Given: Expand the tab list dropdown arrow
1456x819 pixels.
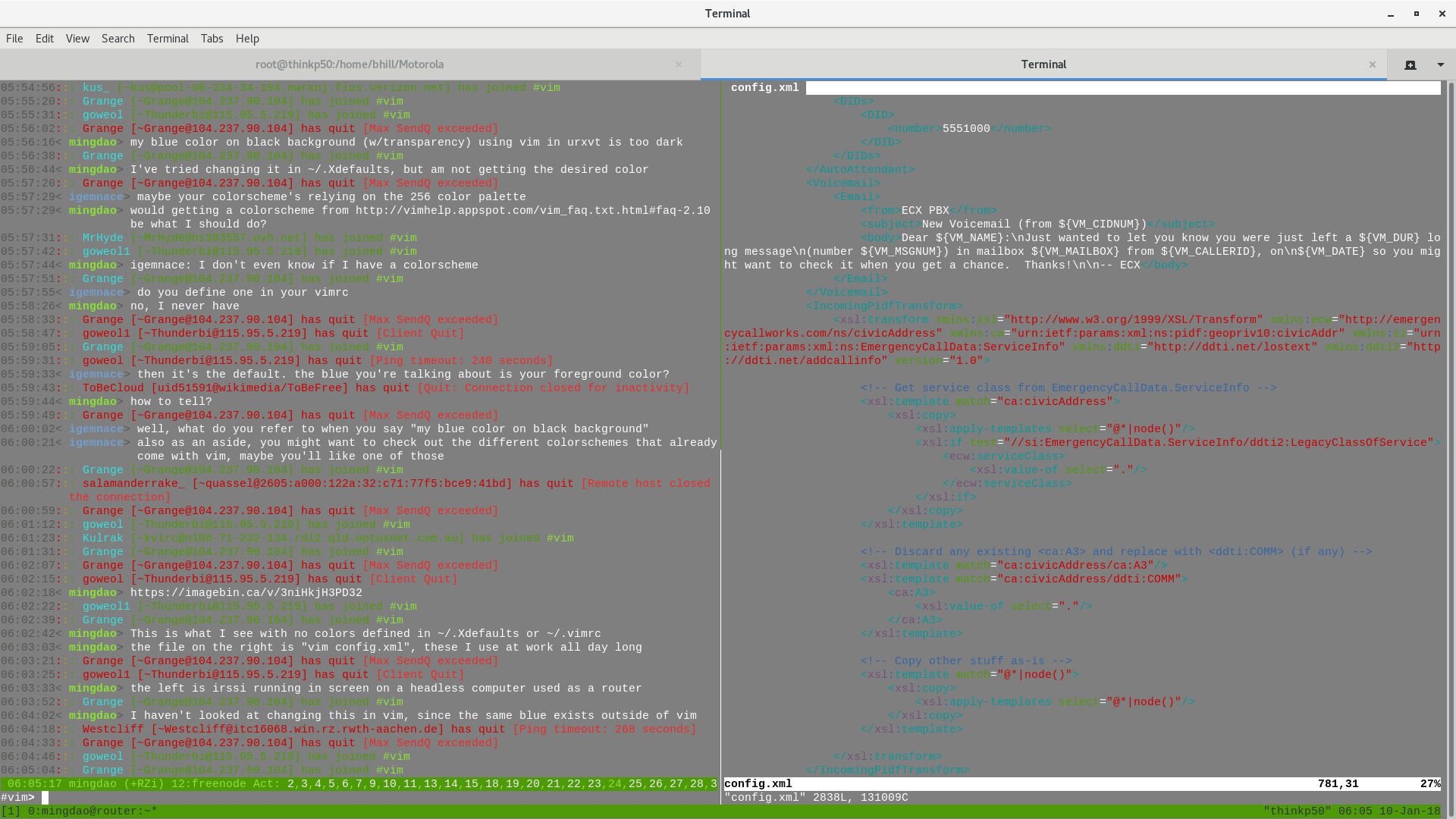Looking at the screenshot, I should pos(1441,64).
